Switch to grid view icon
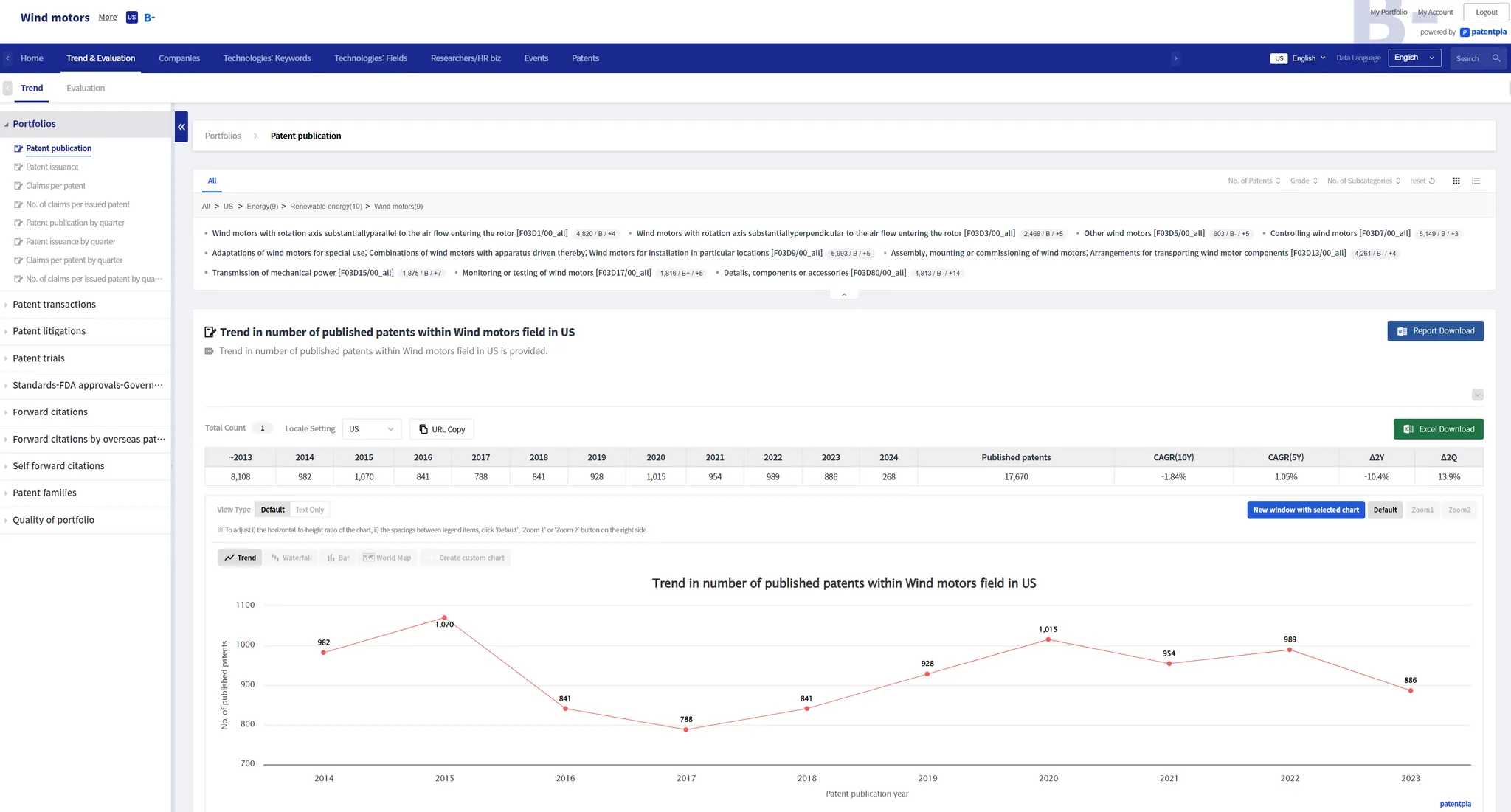 (x=1456, y=181)
